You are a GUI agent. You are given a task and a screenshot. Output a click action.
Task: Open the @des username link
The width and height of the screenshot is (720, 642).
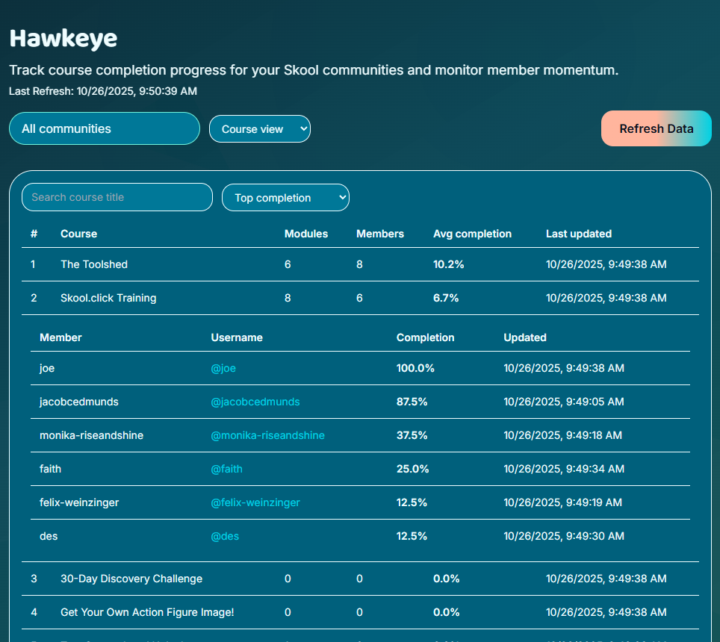pyautogui.click(x=224, y=536)
